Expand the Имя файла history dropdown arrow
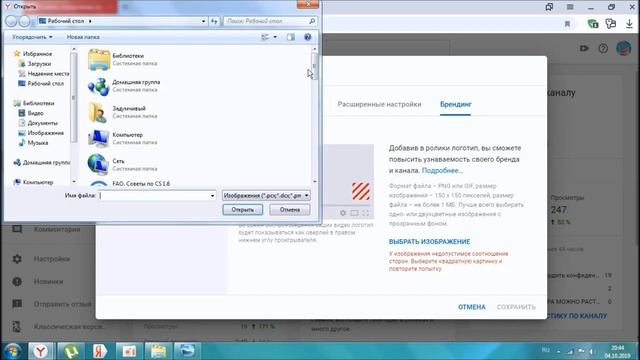Viewport: 640px width, 360px height. coord(212,196)
